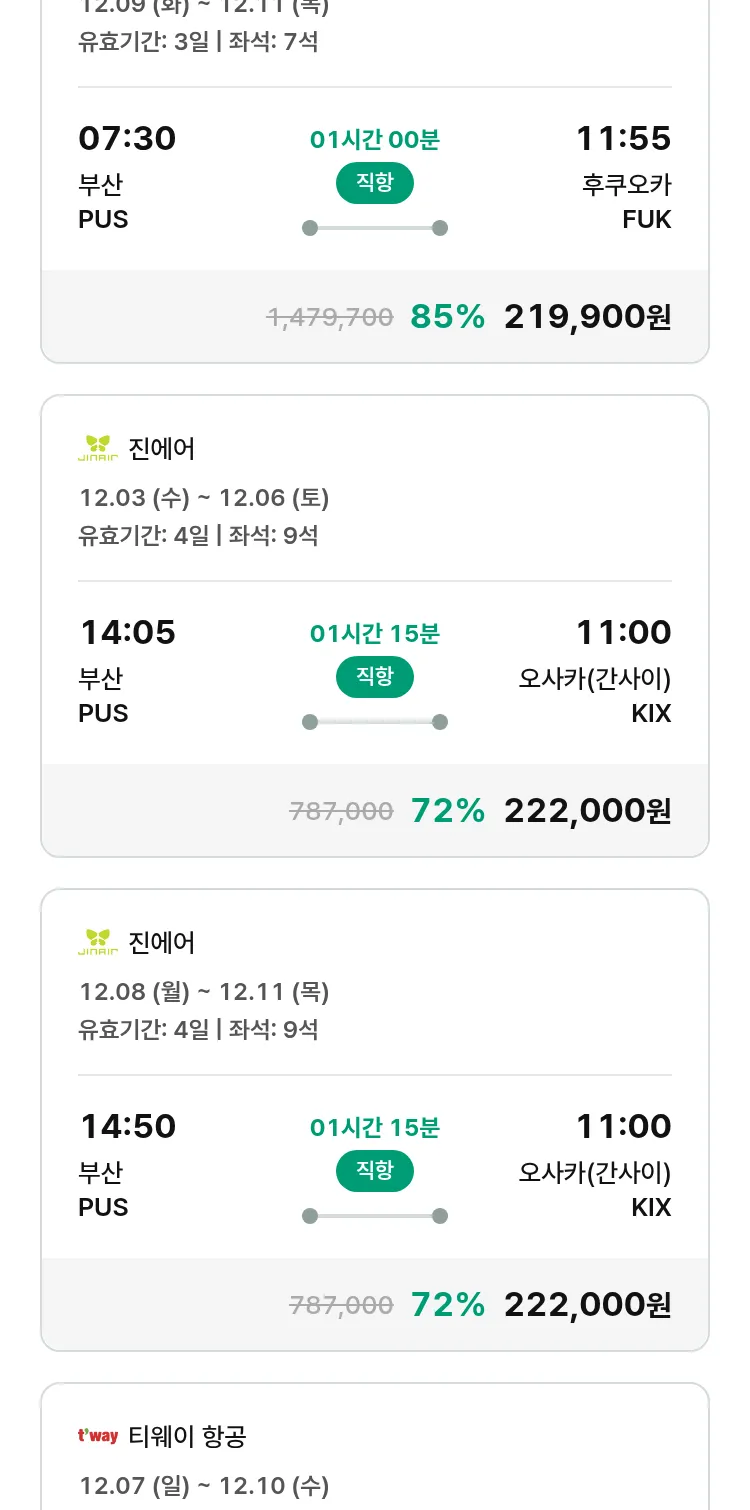Click the 티웨이 항공 airline name
750x1510 pixels.
tap(187, 1437)
